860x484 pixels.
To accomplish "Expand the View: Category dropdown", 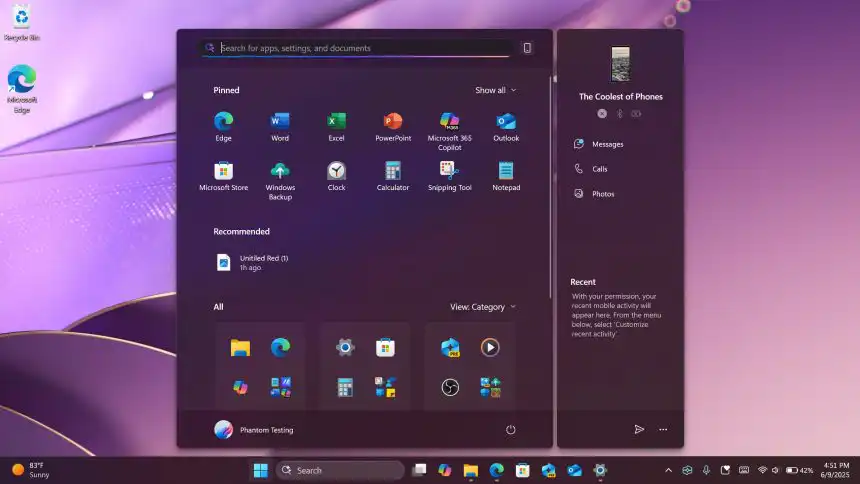I will tap(483, 307).
